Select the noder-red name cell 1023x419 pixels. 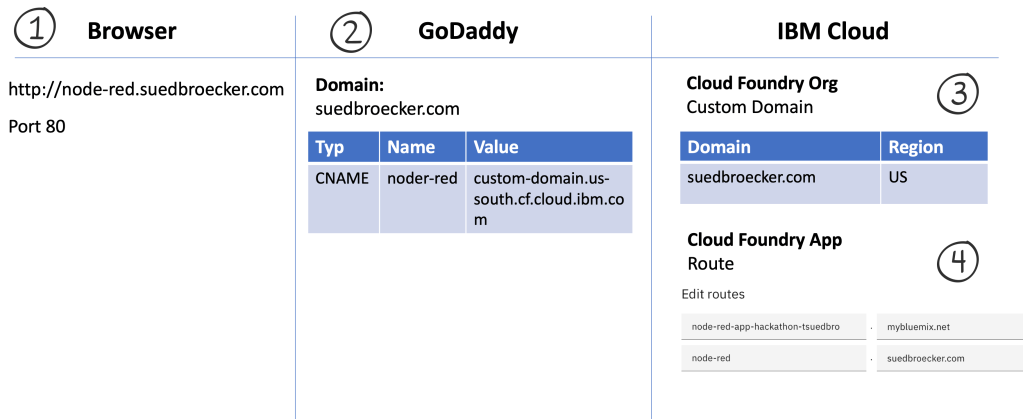(x=421, y=178)
